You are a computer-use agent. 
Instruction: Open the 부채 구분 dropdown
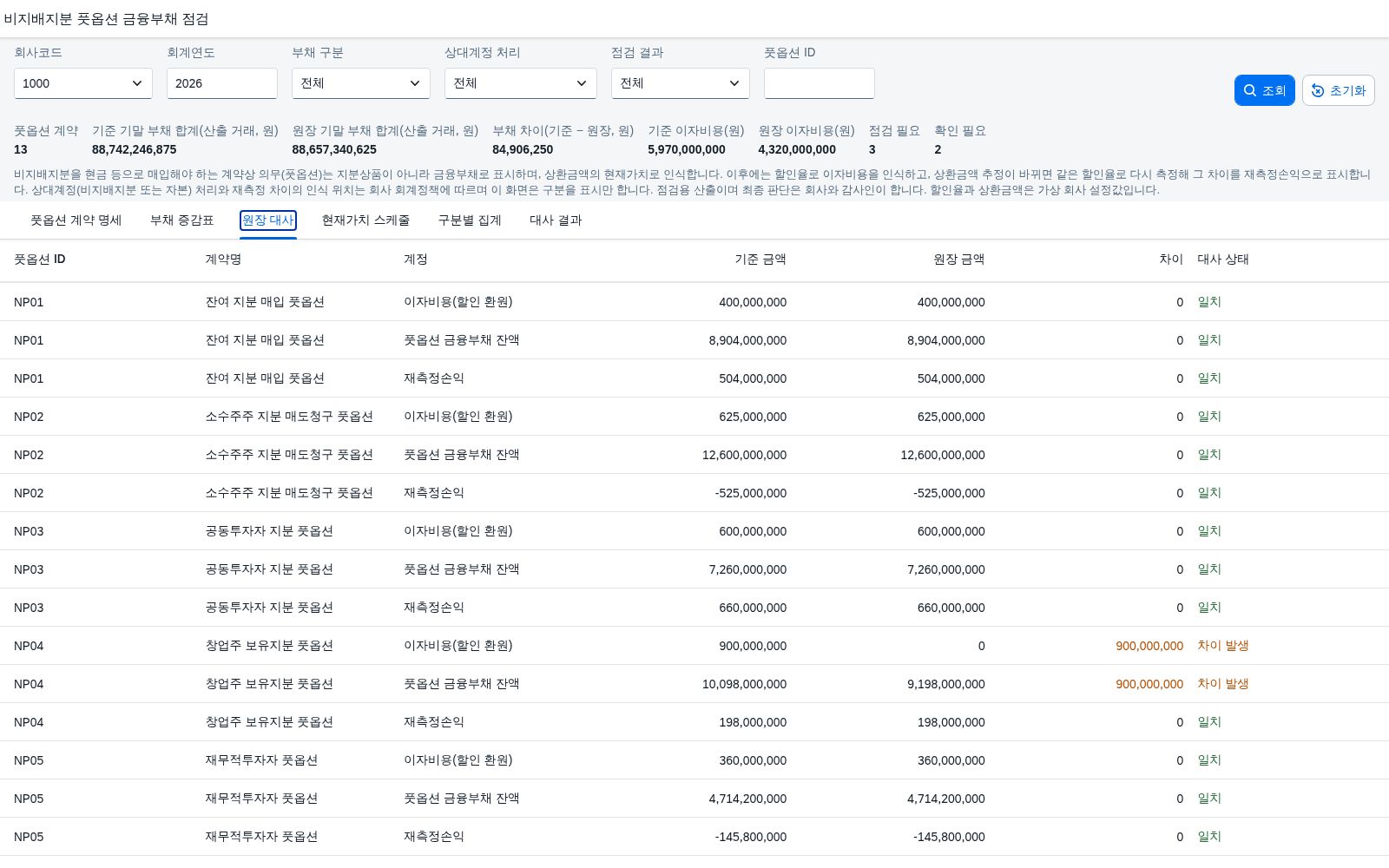tap(361, 83)
